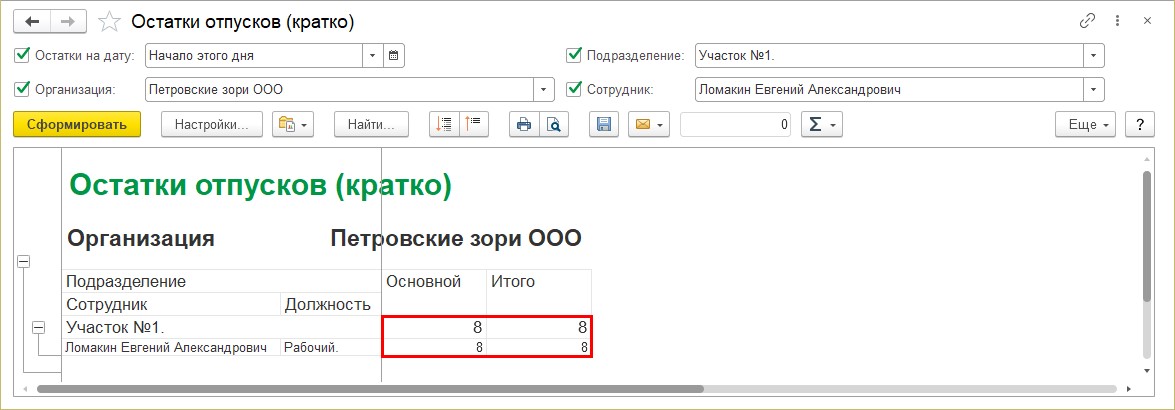1175x410 pixels.
Task: Collapse the organization group outline box
Action: (x=24, y=262)
